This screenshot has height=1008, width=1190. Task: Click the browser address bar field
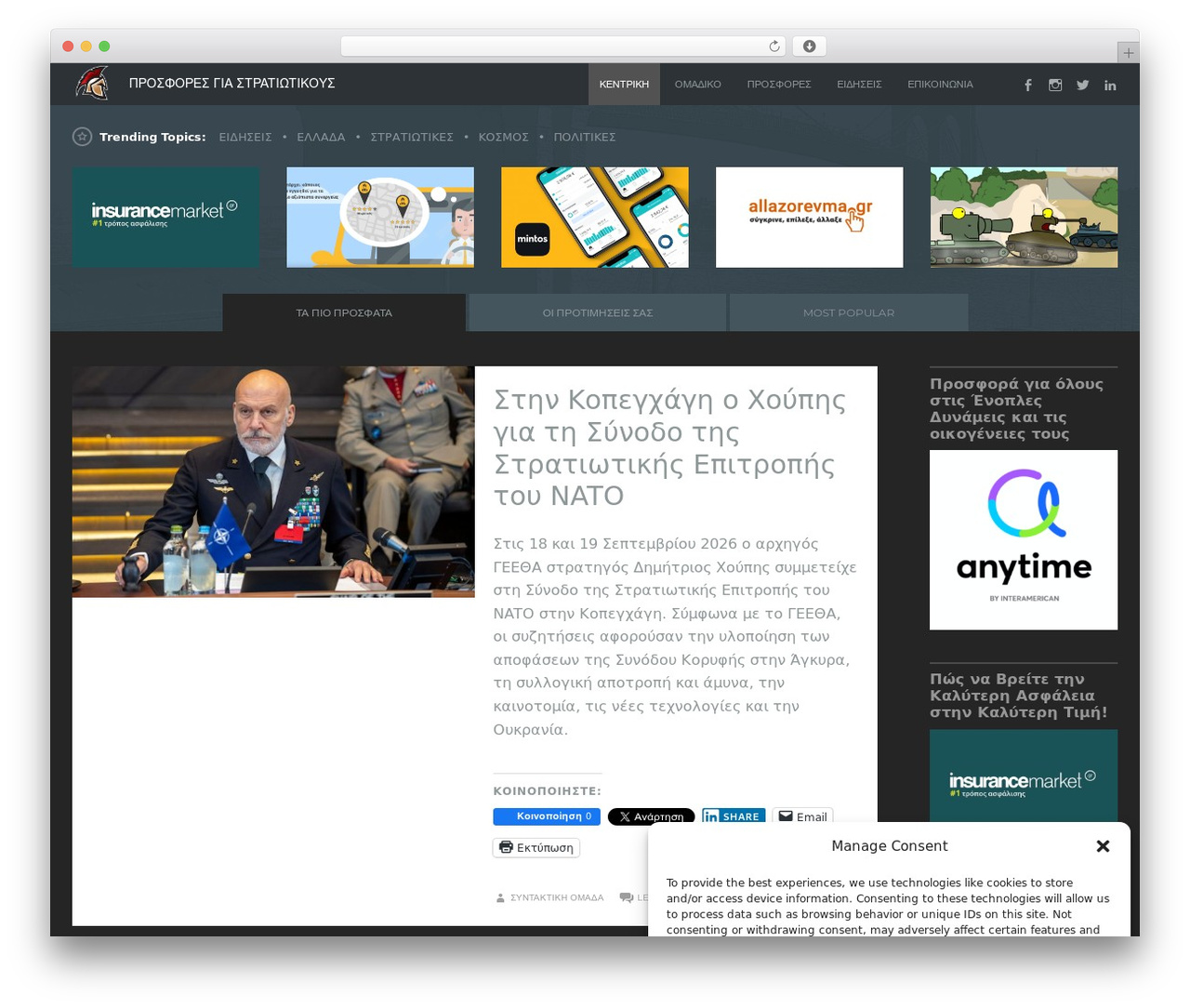click(x=563, y=46)
